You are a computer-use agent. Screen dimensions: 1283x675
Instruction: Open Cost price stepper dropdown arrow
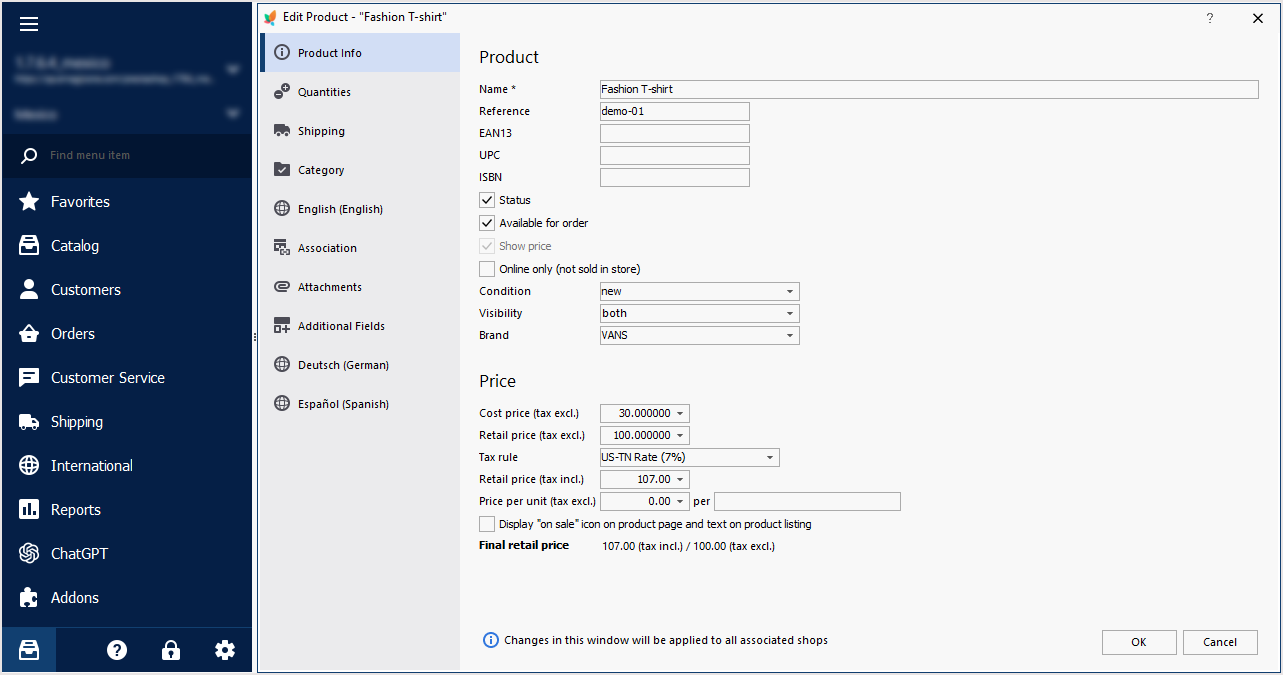681,414
